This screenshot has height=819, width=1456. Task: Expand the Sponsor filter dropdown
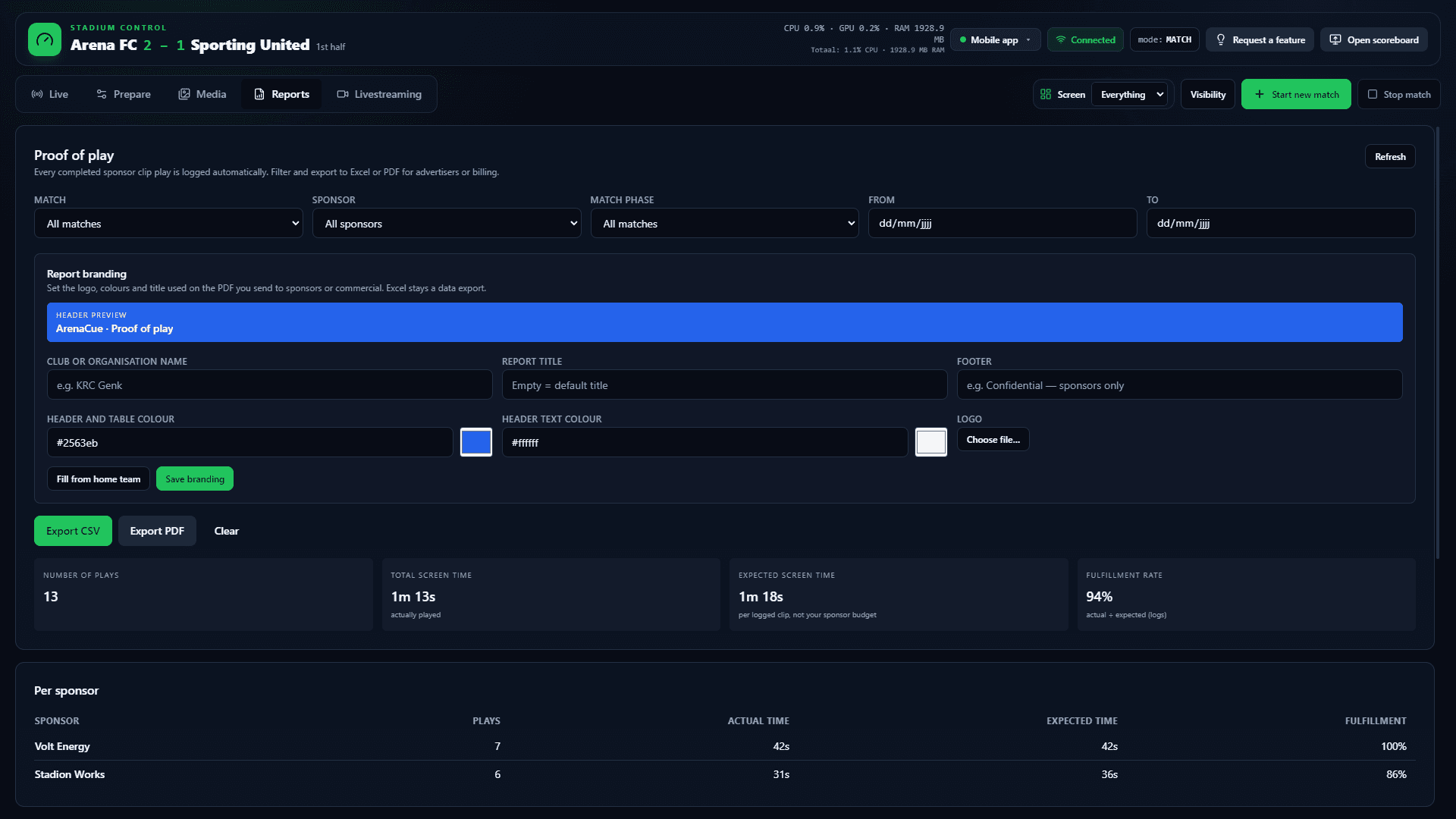point(447,223)
